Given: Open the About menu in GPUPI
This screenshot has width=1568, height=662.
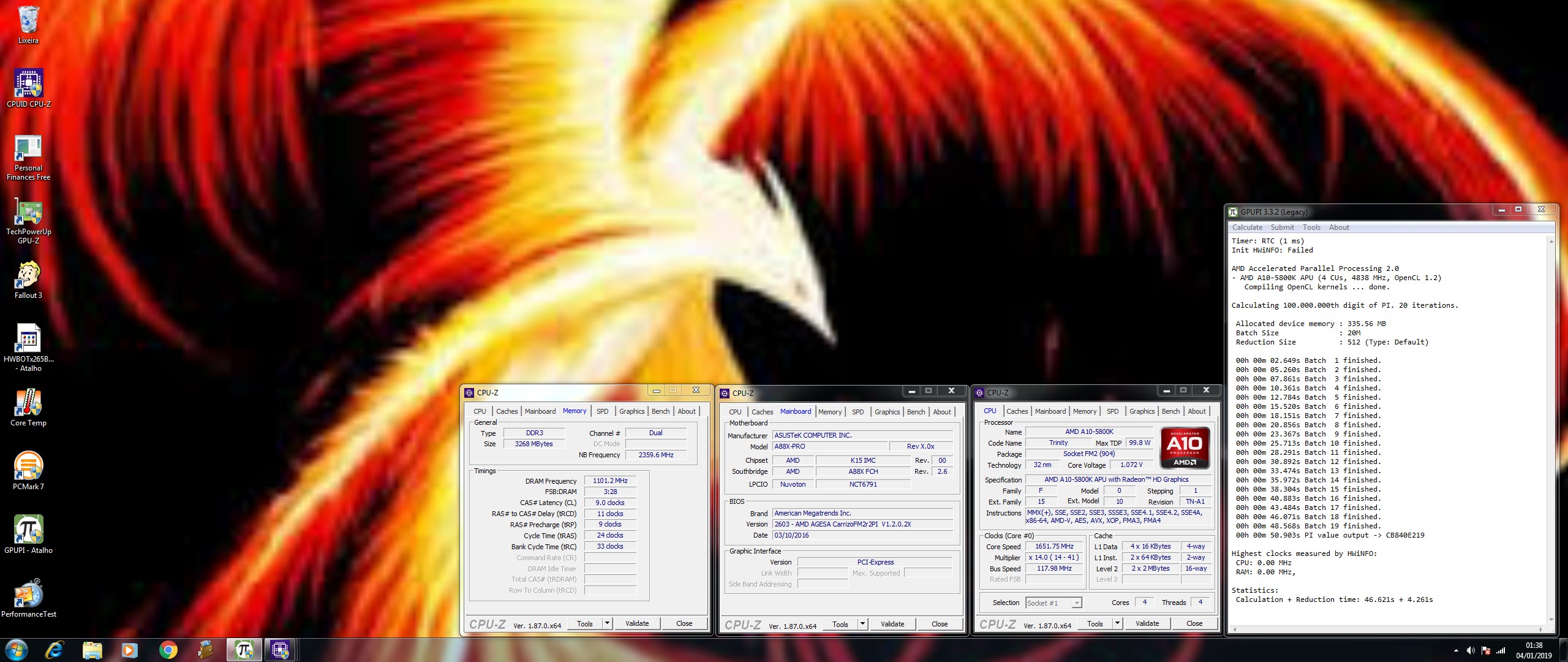Looking at the screenshot, I should pyautogui.click(x=1339, y=227).
